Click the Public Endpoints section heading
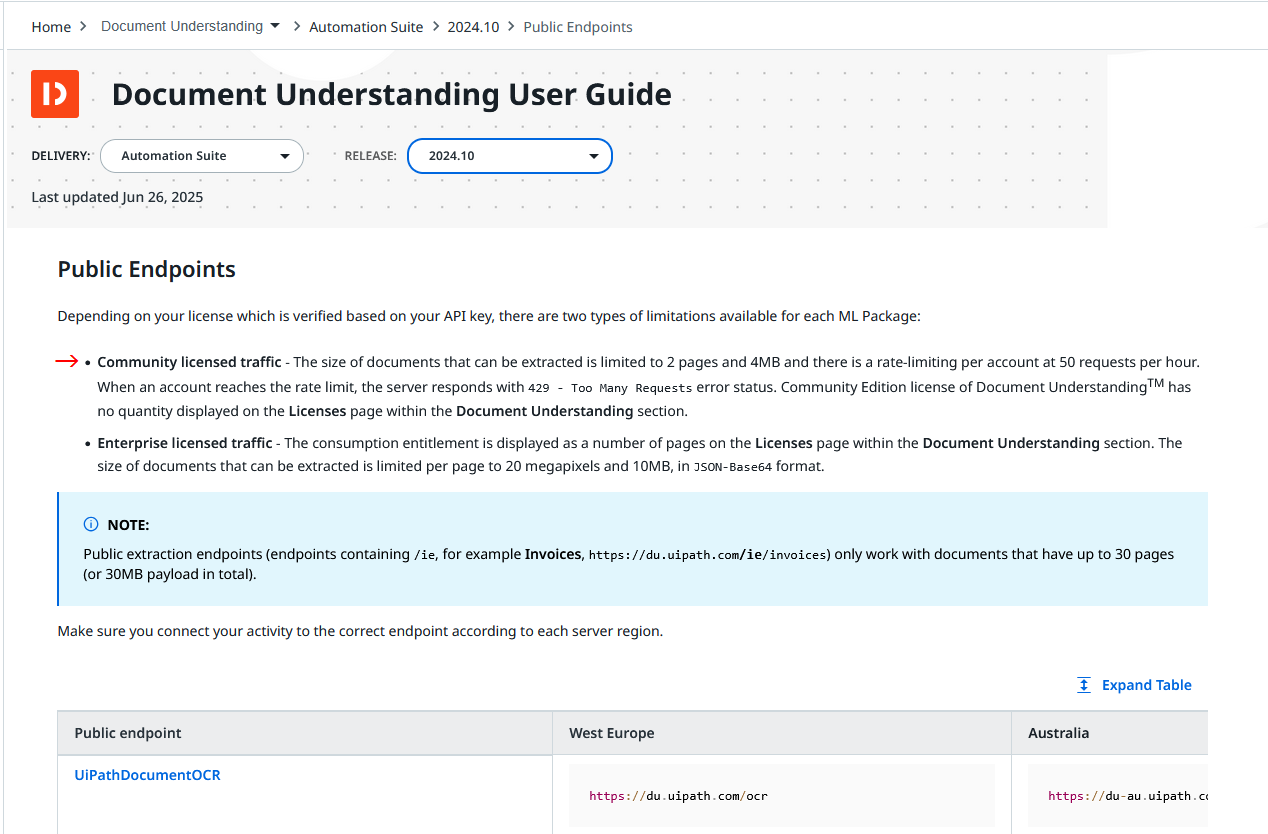This screenshot has height=834, width=1268. point(147,269)
